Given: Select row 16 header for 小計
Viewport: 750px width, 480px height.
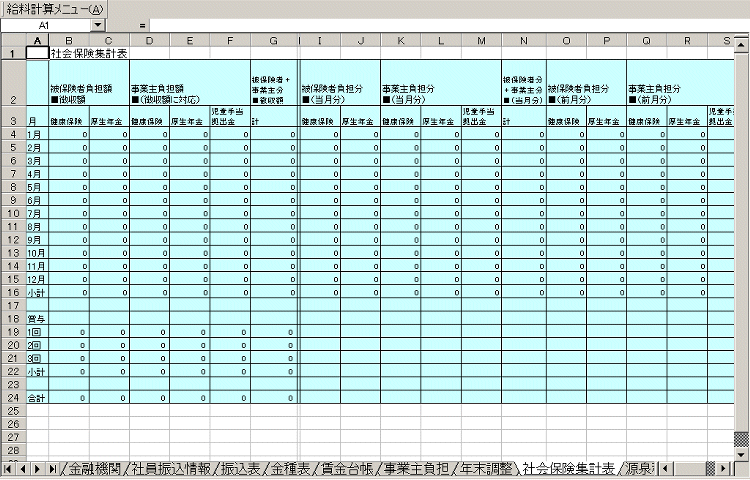Looking at the screenshot, I should coord(12,292).
